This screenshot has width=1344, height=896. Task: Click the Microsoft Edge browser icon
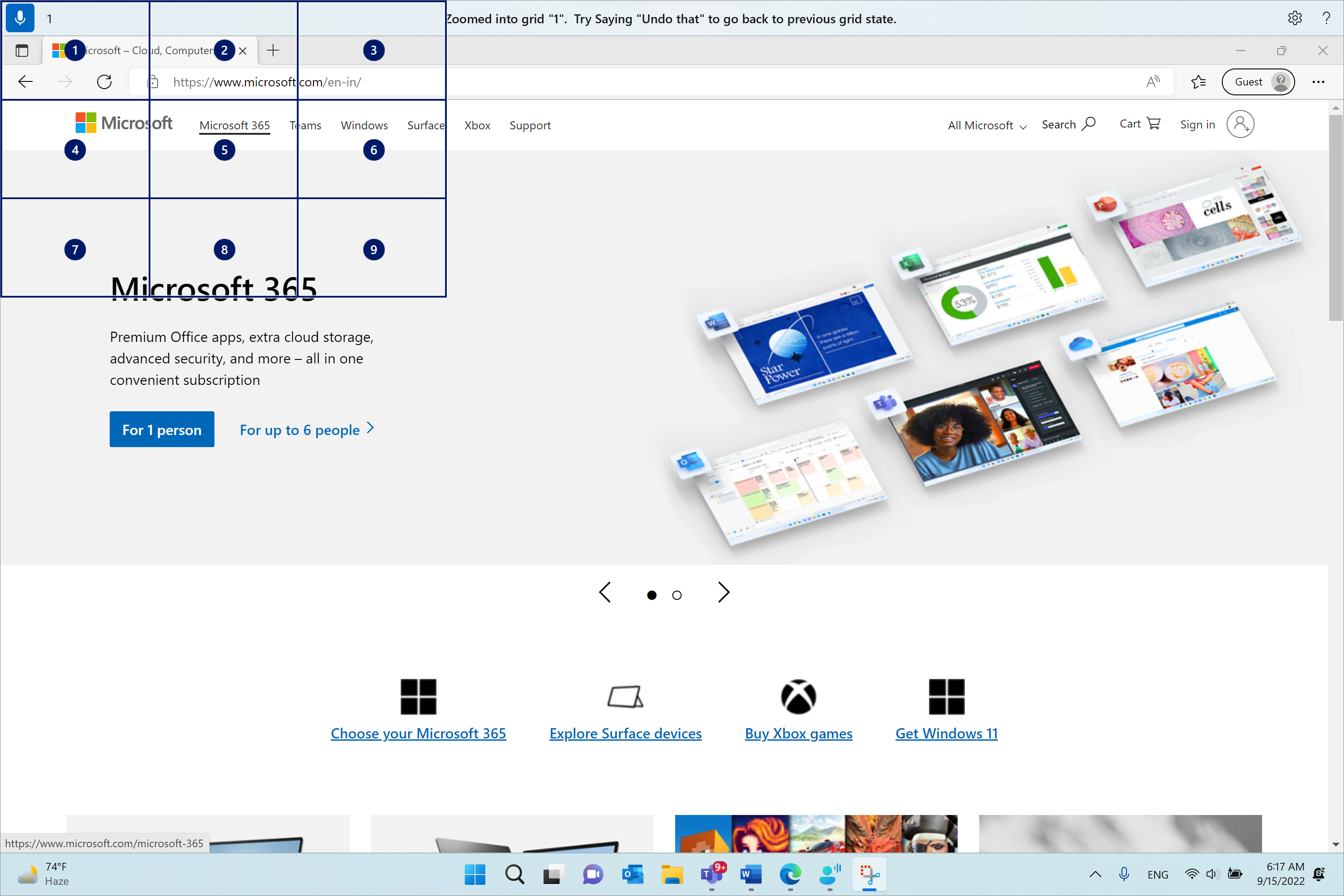(790, 873)
